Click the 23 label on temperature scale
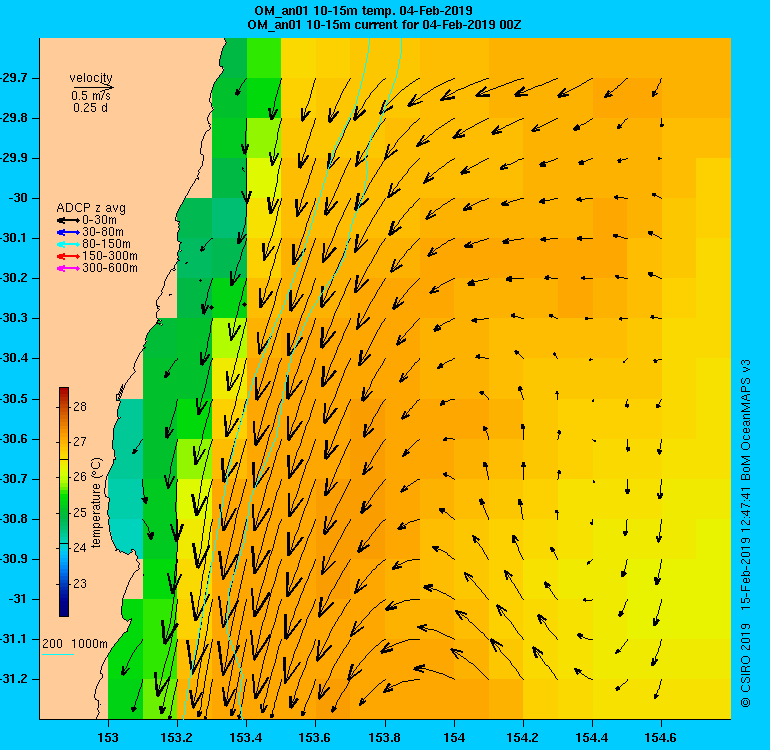The width and height of the screenshot is (770, 750). [80, 583]
